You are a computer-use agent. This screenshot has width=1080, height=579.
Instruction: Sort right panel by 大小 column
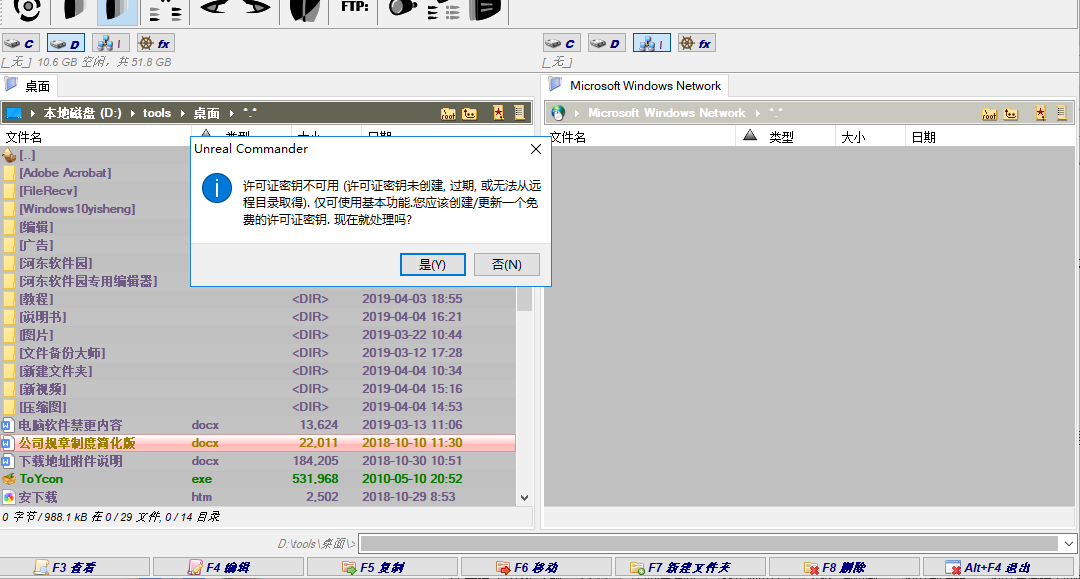pyautogui.click(x=870, y=137)
